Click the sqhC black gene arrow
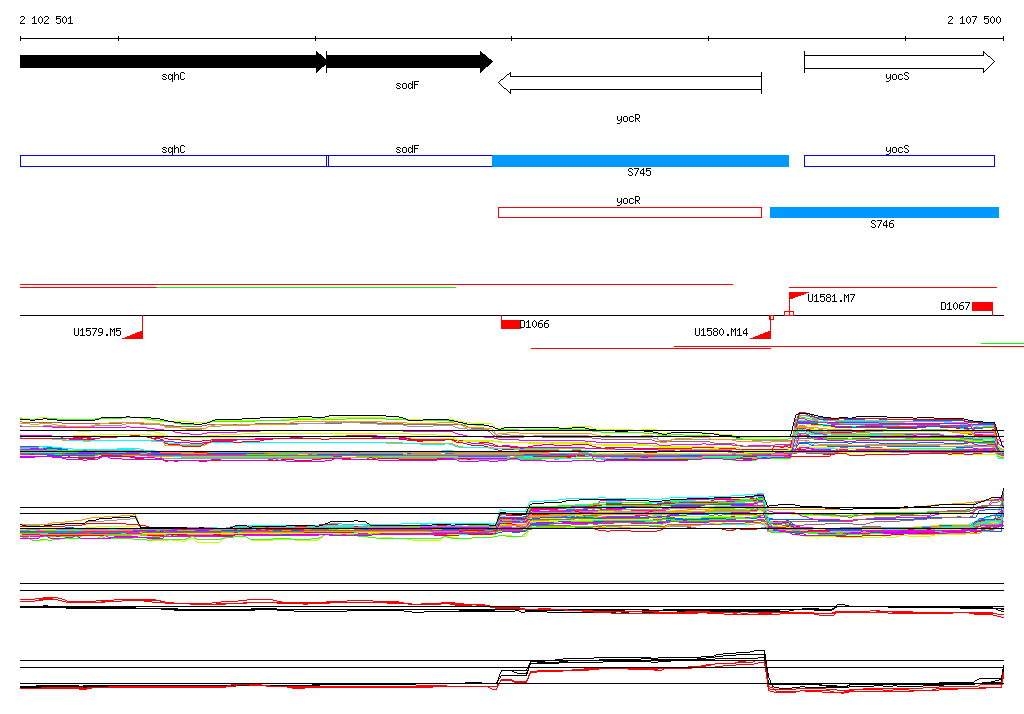1024x714 pixels. pos(173,62)
